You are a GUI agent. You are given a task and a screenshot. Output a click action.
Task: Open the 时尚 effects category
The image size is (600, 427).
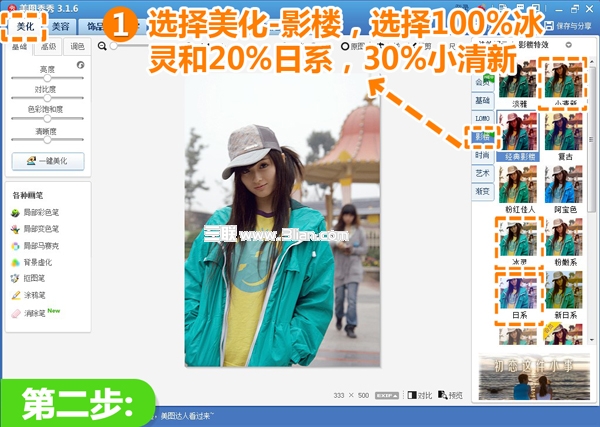pos(483,155)
